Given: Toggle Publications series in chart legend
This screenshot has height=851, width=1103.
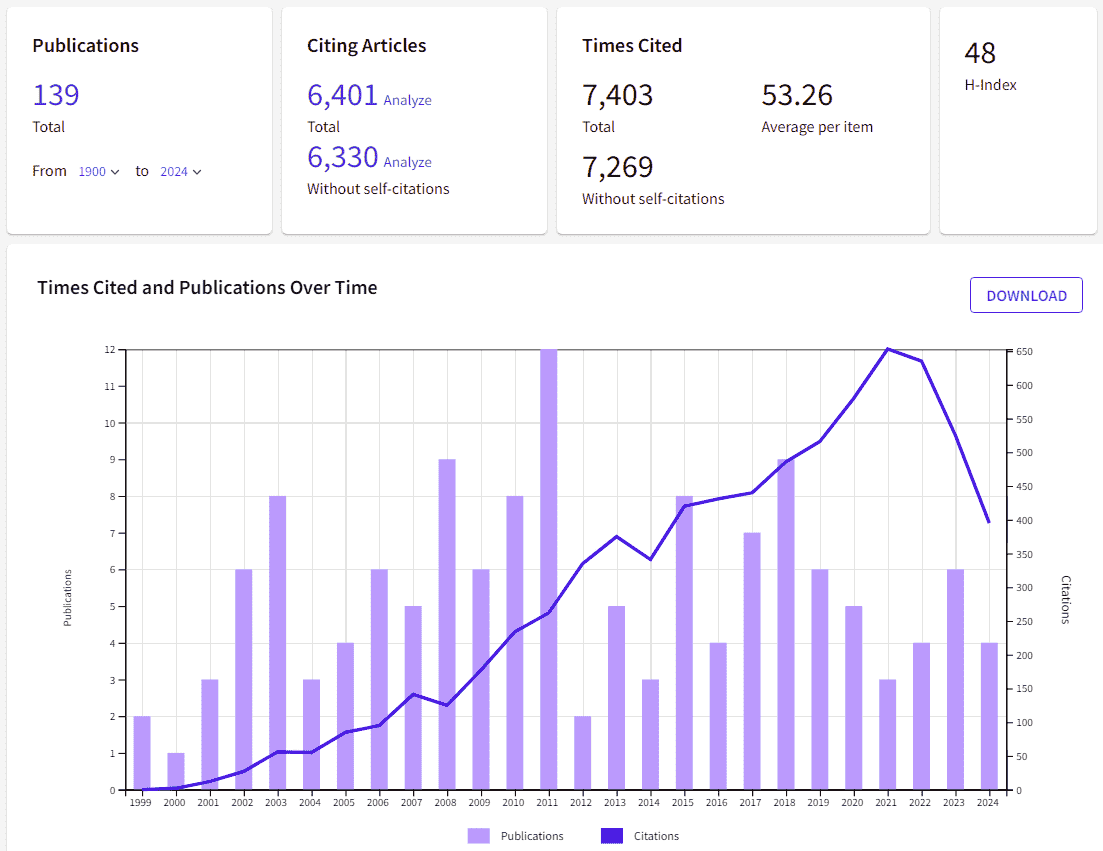Looking at the screenshot, I should coord(532,836).
